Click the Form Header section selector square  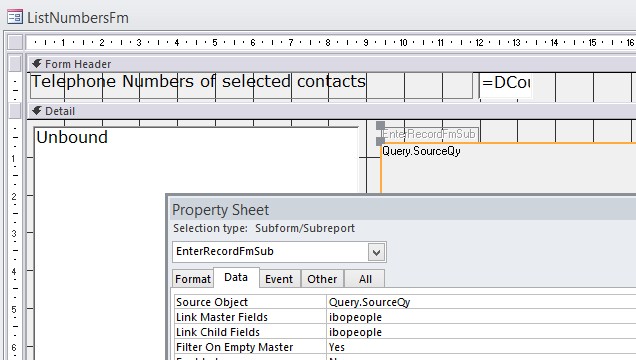click(15, 64)
